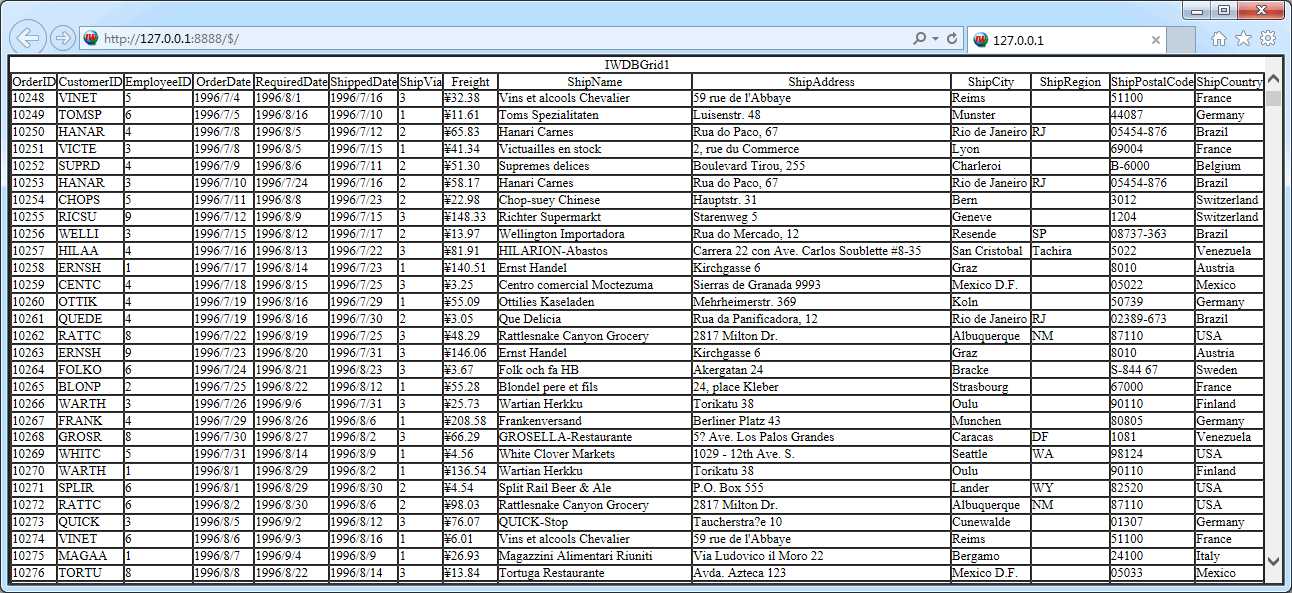Click the OrderDate column header
1292x593 pixels.
pos(224,82)
